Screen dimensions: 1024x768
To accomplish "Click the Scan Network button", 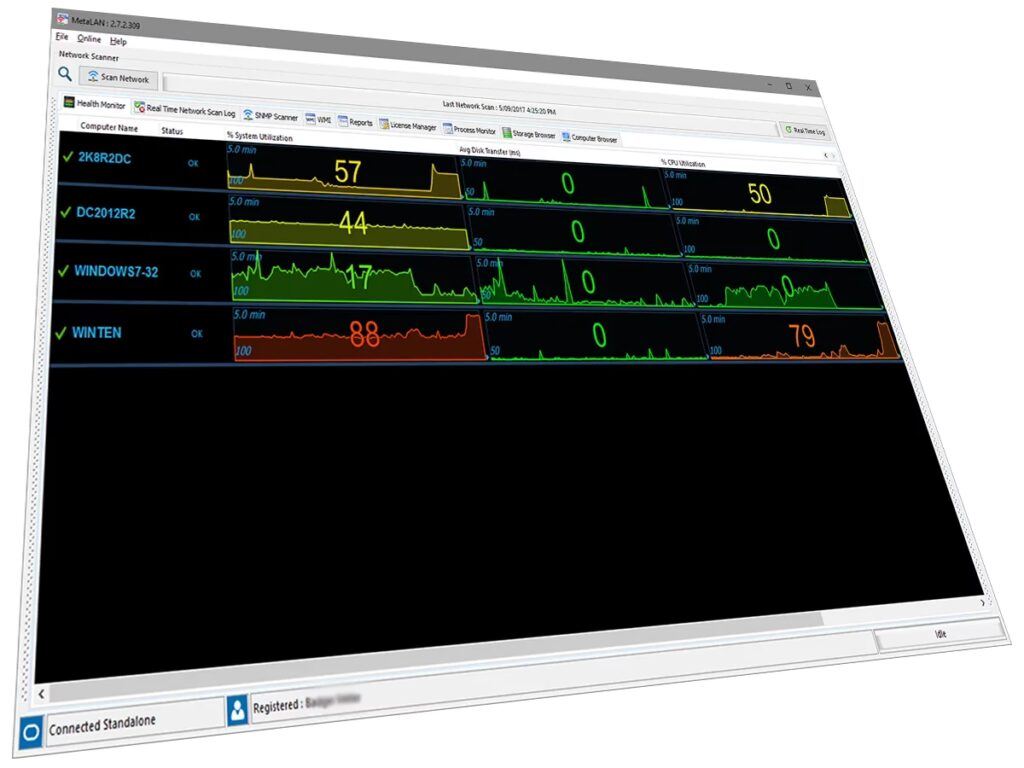I will pos(119,78).
